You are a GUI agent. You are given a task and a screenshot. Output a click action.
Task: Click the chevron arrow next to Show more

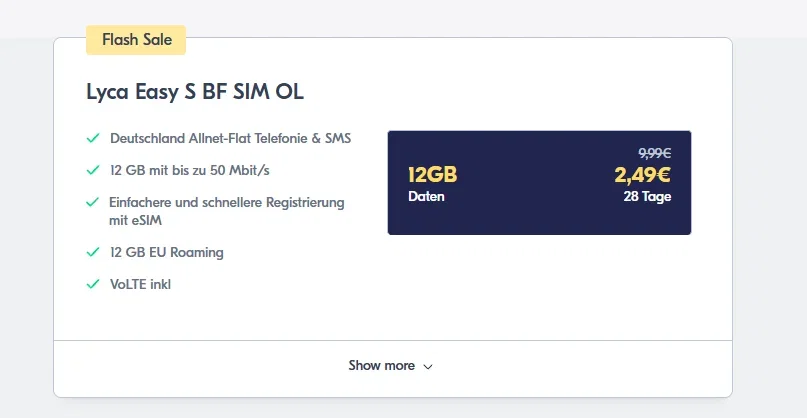point(428,367)
